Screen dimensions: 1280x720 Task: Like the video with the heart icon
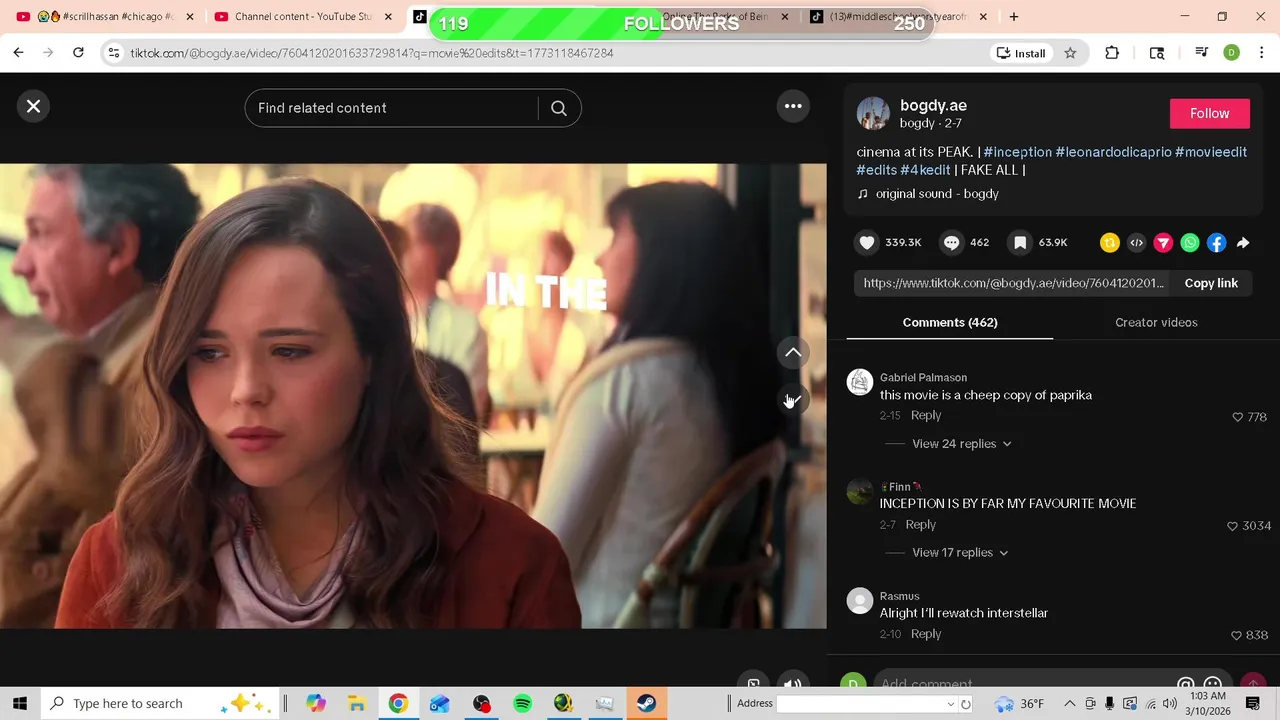coord(867,242)
